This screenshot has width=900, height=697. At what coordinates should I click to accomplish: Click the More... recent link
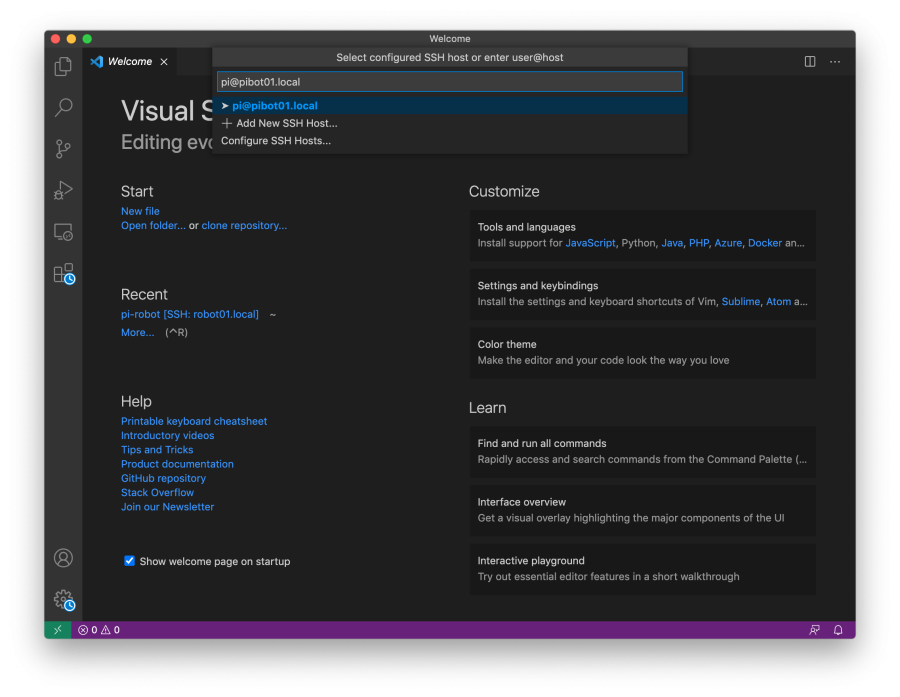coord(137,332)
